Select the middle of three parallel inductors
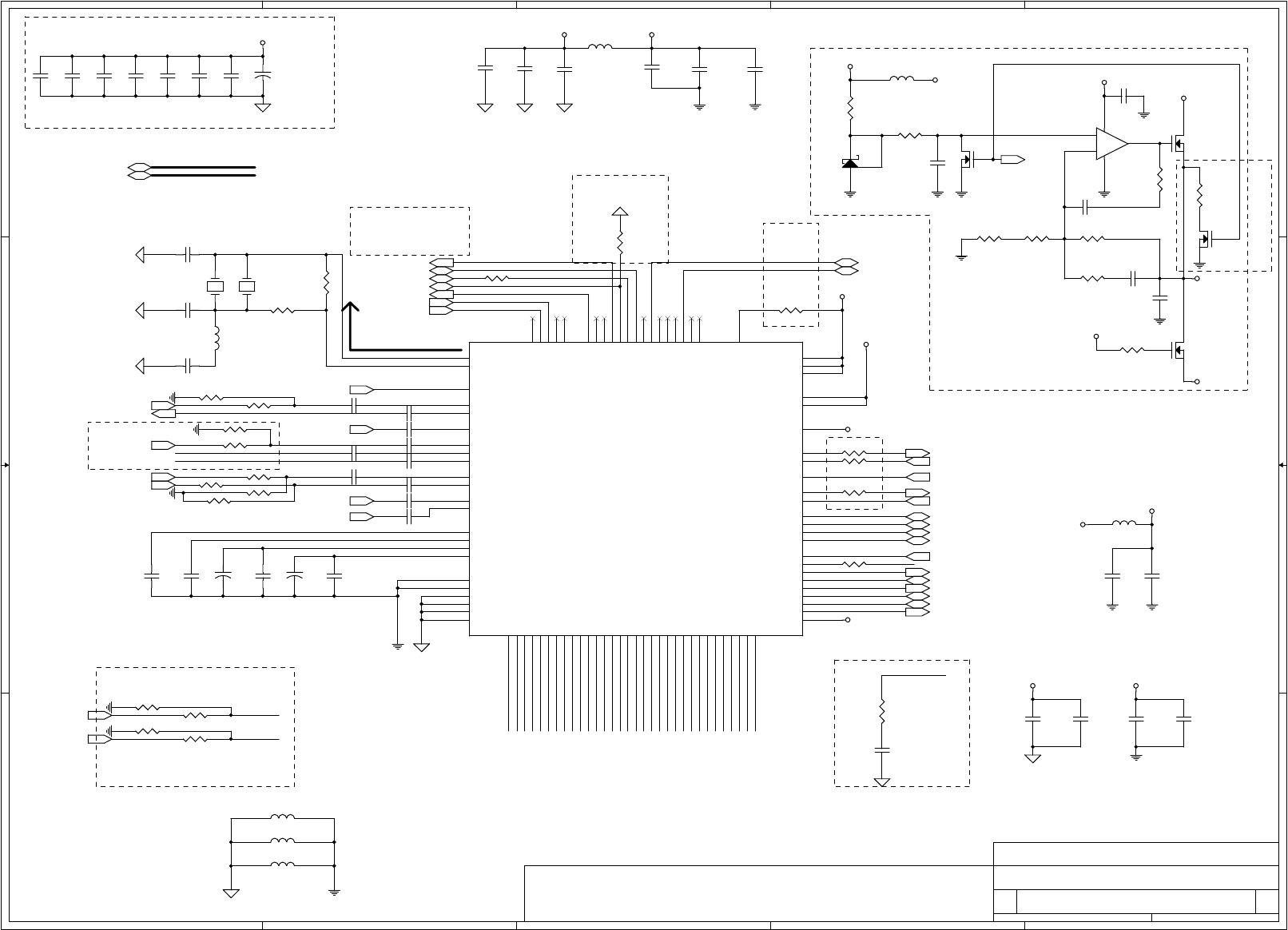The image size is (1288, 930). point(282,841)
